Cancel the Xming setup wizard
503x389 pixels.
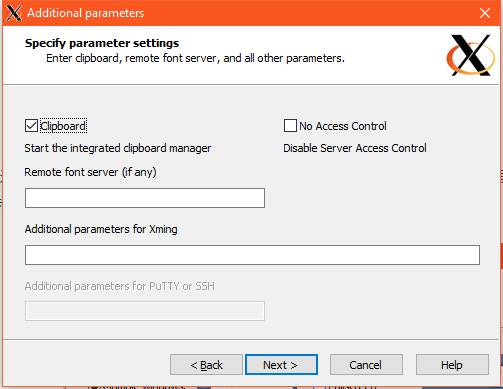[x=366, y=365]
